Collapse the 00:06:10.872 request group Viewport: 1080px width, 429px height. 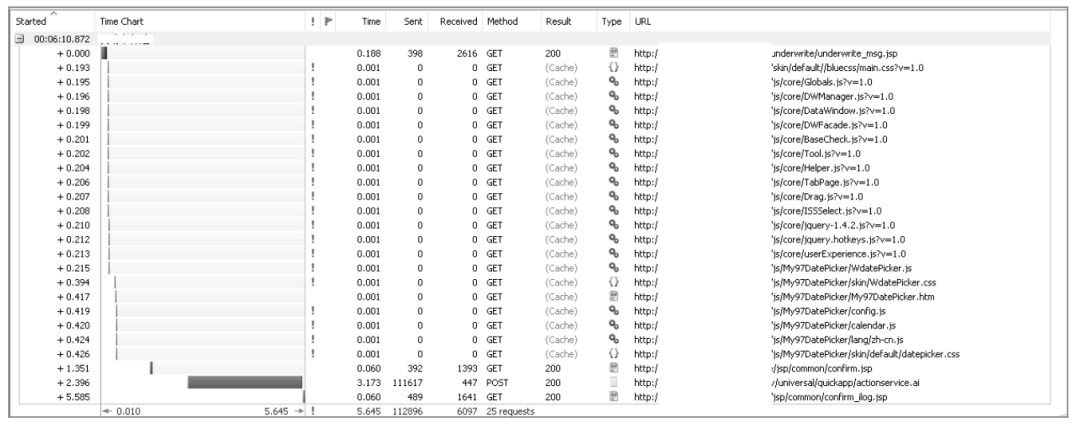pos(19,39)
